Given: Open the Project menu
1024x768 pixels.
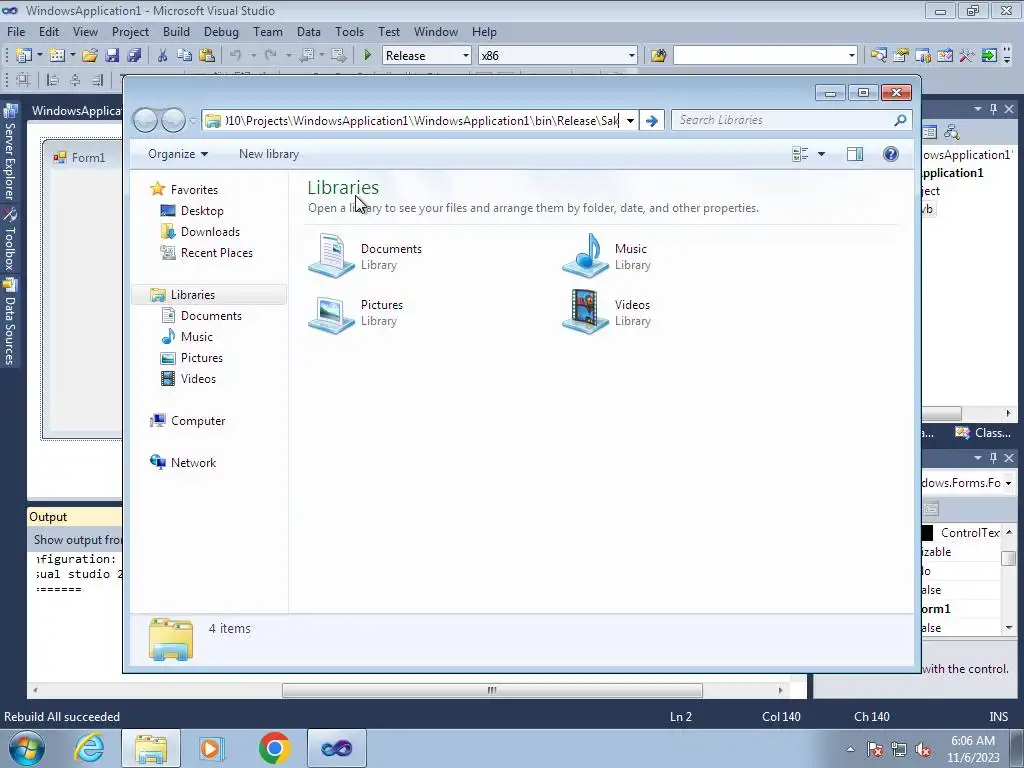Looking at the screenshot, I should click(130, 31).
